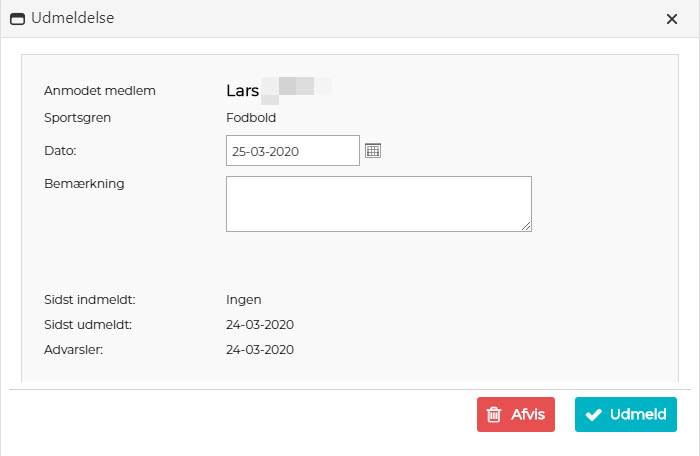Click the Fodbold sportsgren value
The height and width of the screenshot is (456, 700).
coord(251,118)
